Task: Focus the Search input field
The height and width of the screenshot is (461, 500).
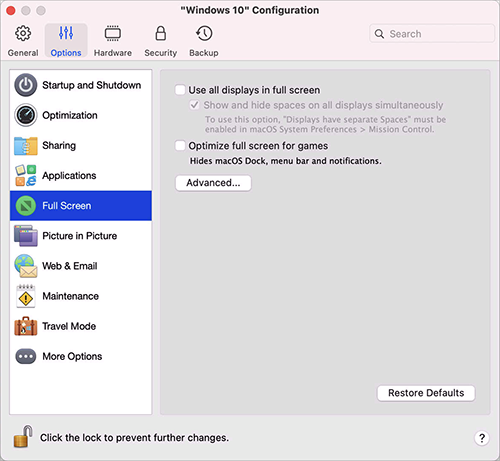Action: click(x=432, y=34)
